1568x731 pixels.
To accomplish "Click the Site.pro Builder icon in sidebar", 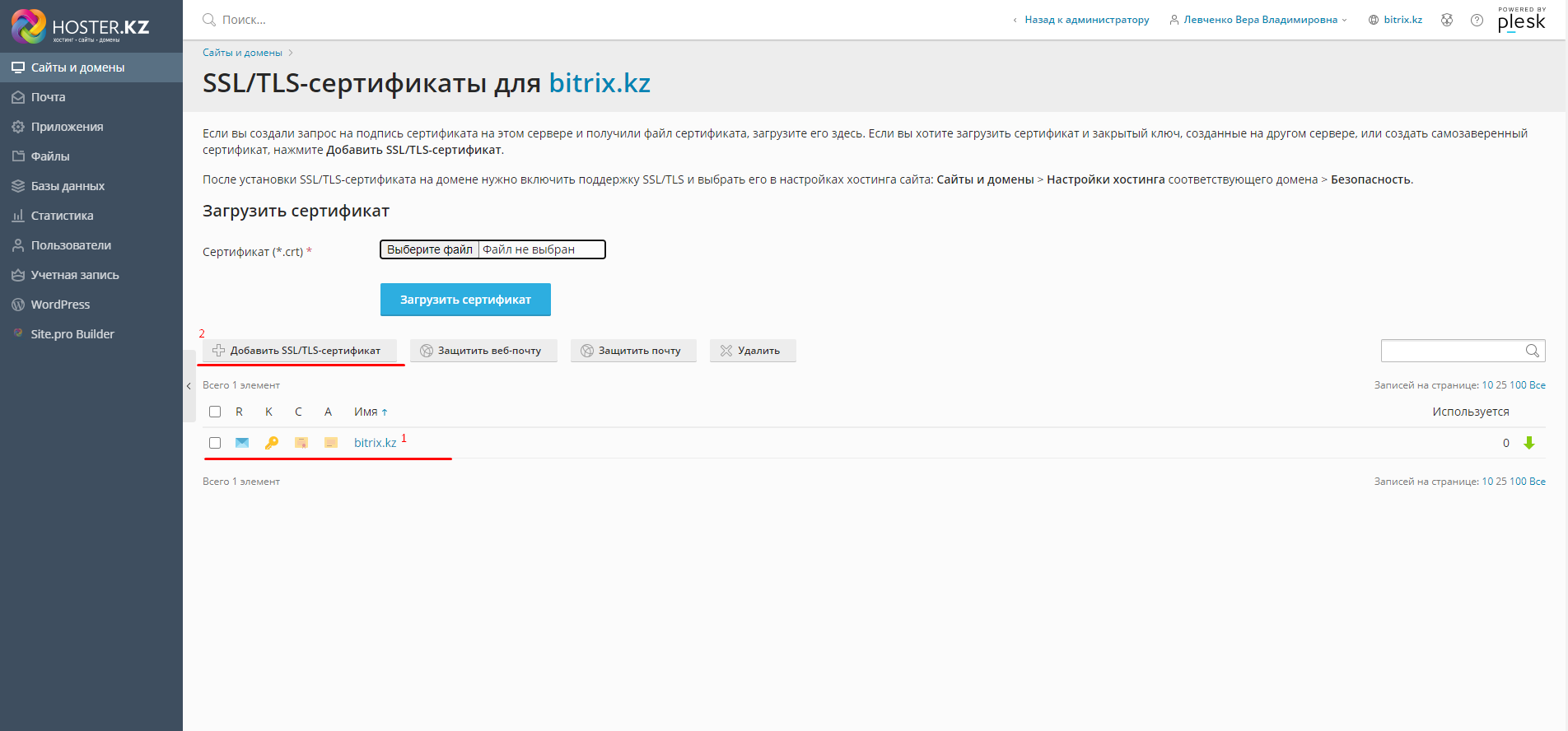I will (x=18, y=333).
